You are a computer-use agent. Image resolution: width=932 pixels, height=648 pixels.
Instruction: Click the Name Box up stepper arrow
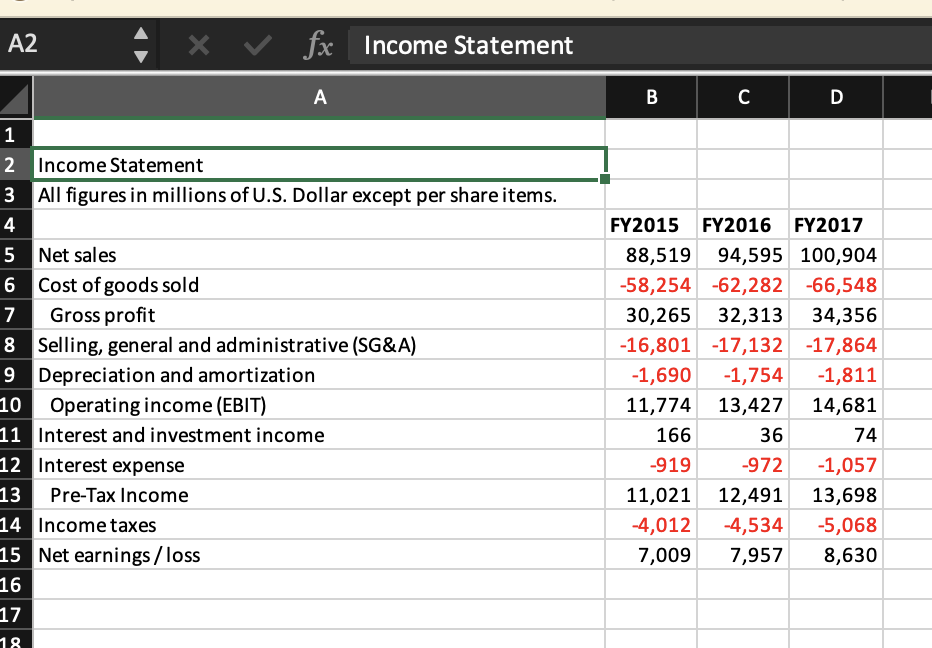point(140,36)
